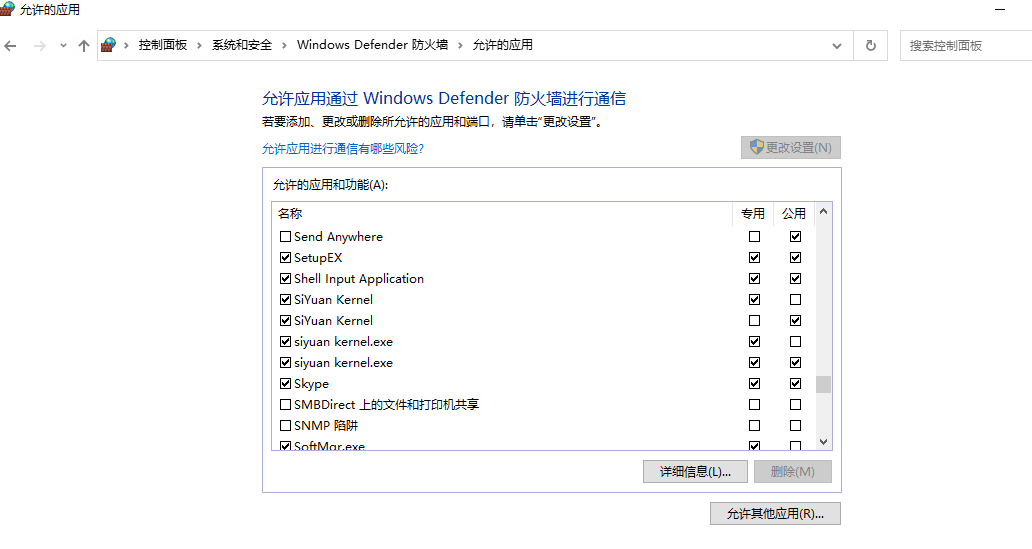Expand the address bar history dropdown
The width and height of the screenshot is (1032, 549).
837,46
